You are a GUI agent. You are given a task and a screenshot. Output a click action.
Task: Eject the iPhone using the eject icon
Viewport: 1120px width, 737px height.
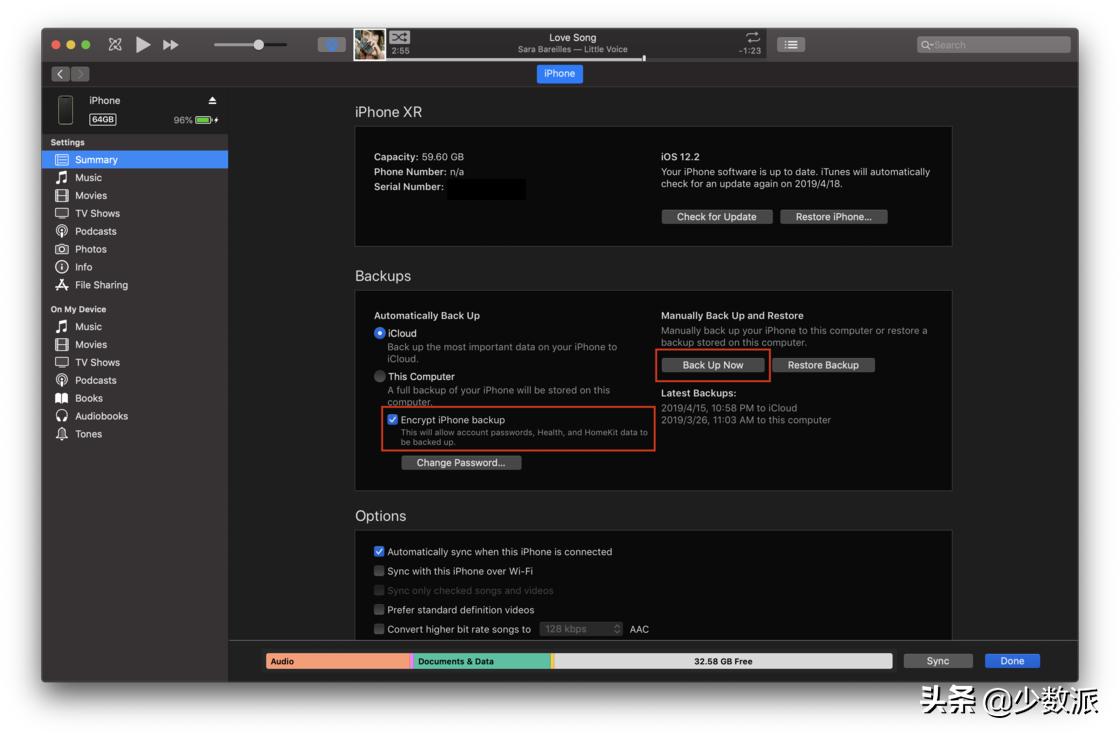coord(212,101)
